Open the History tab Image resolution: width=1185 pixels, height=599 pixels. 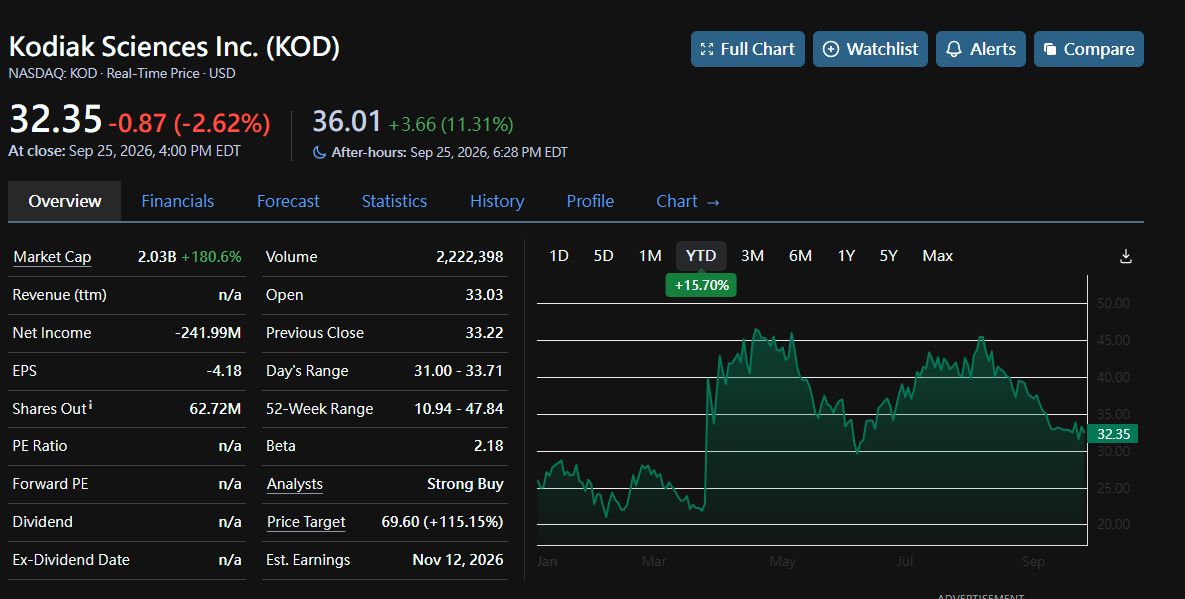click(497, 201)
